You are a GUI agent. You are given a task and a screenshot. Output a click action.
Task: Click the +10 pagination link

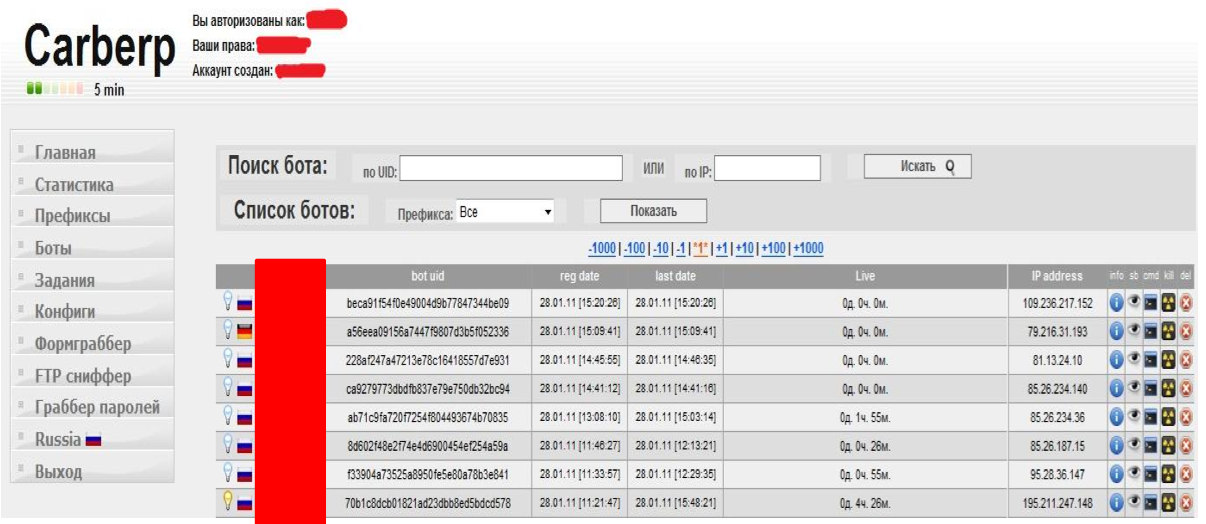(744, 249)
